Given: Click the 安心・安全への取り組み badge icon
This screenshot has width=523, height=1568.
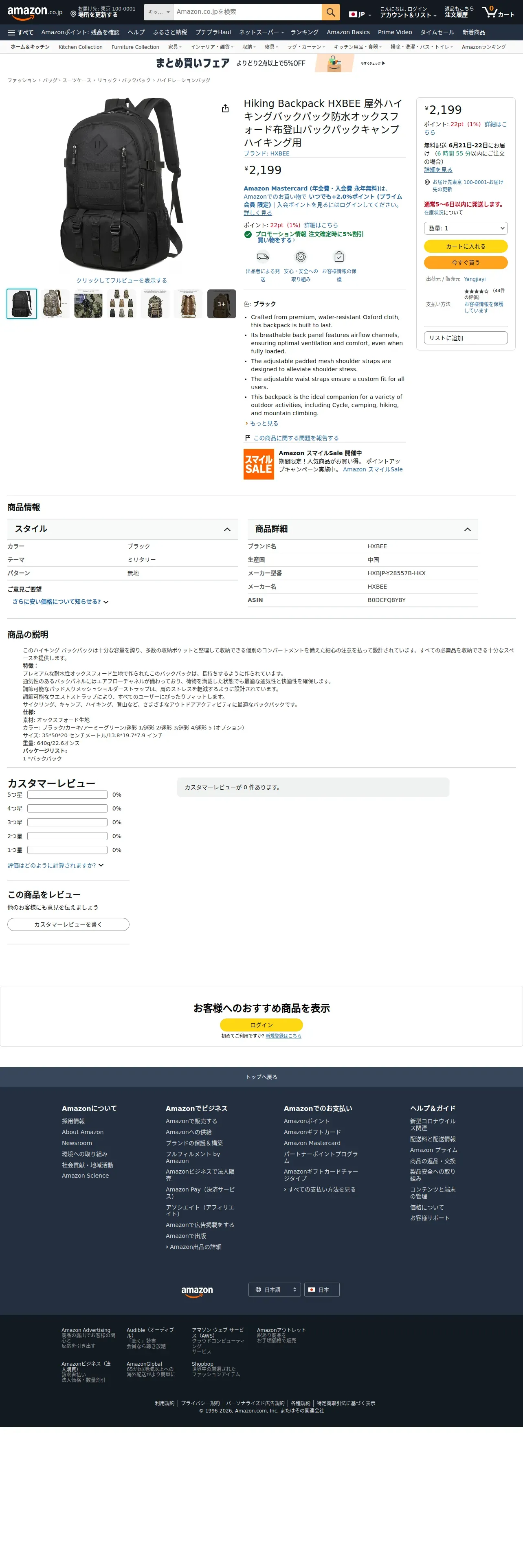Looking at the screenshot, I should click(x=301, y=257).
